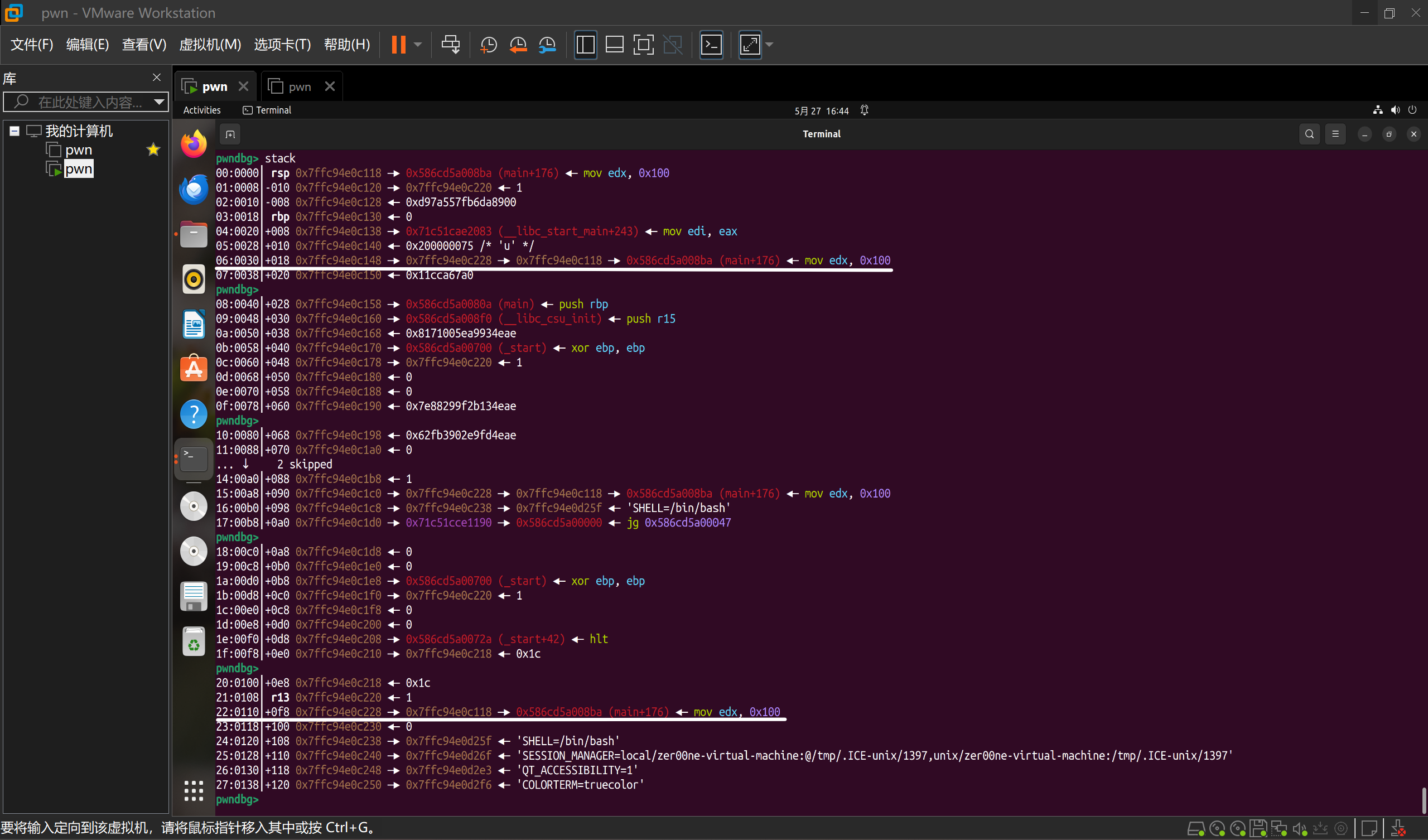This screenshot has width=1428, height=840.
Task: Pause the virtual machine
Action: pyautogui.click(x=398, y=44)
